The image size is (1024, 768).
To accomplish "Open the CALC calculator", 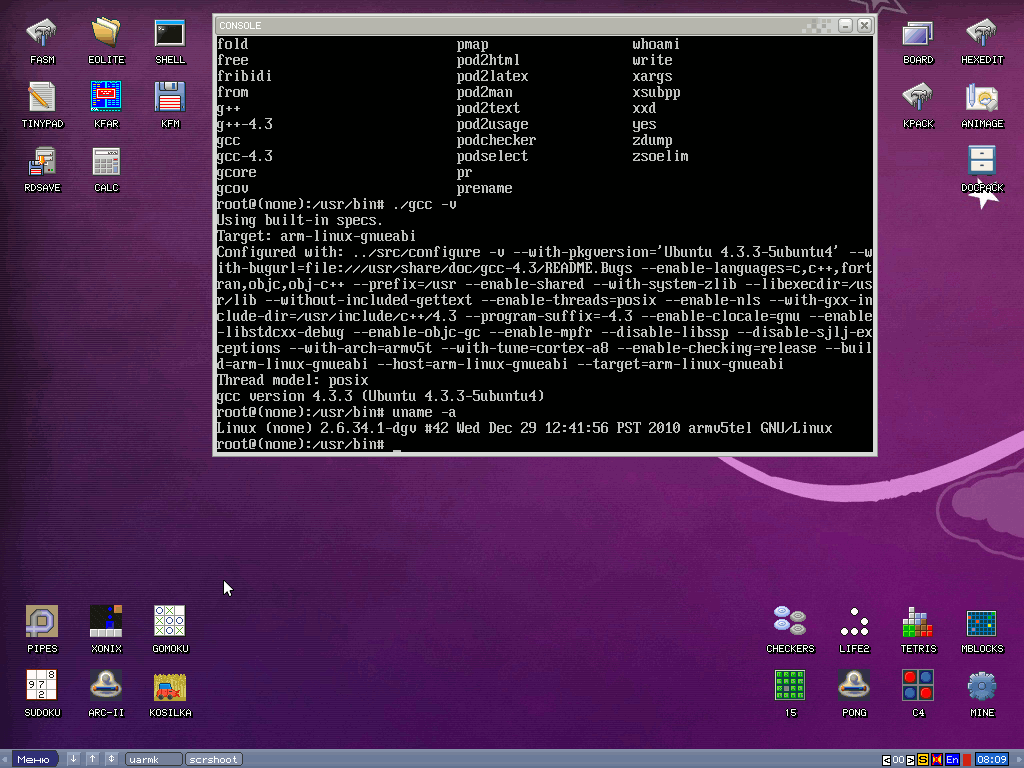I will pos(105,160).
